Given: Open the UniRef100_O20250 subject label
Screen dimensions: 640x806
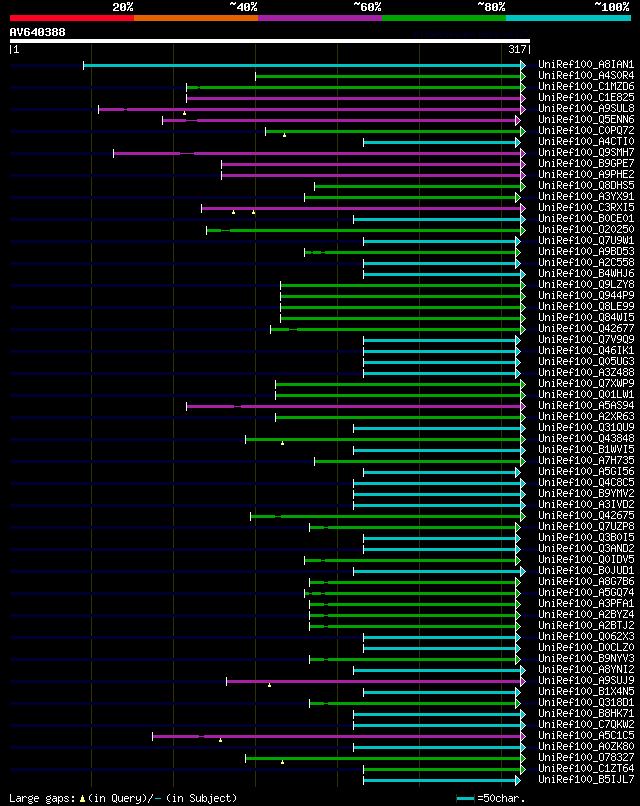Looking at the screenshot, I should 586,229.
